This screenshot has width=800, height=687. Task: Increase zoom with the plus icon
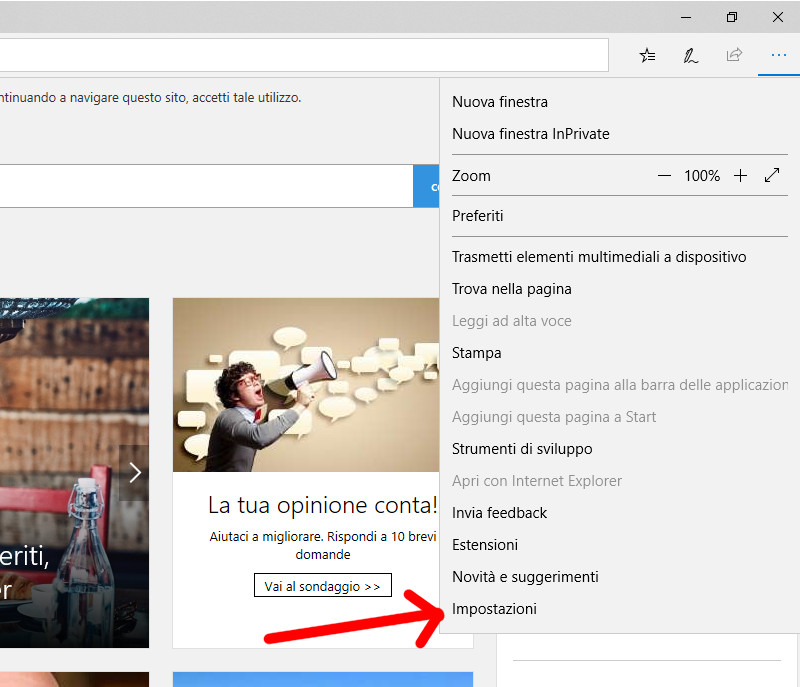click(740, 176)
